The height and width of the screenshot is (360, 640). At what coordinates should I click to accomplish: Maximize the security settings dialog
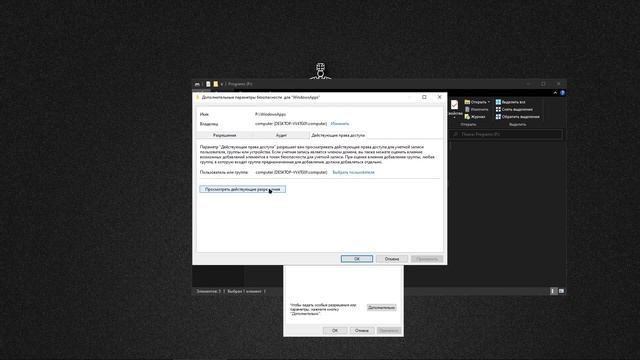coord(424,97)
